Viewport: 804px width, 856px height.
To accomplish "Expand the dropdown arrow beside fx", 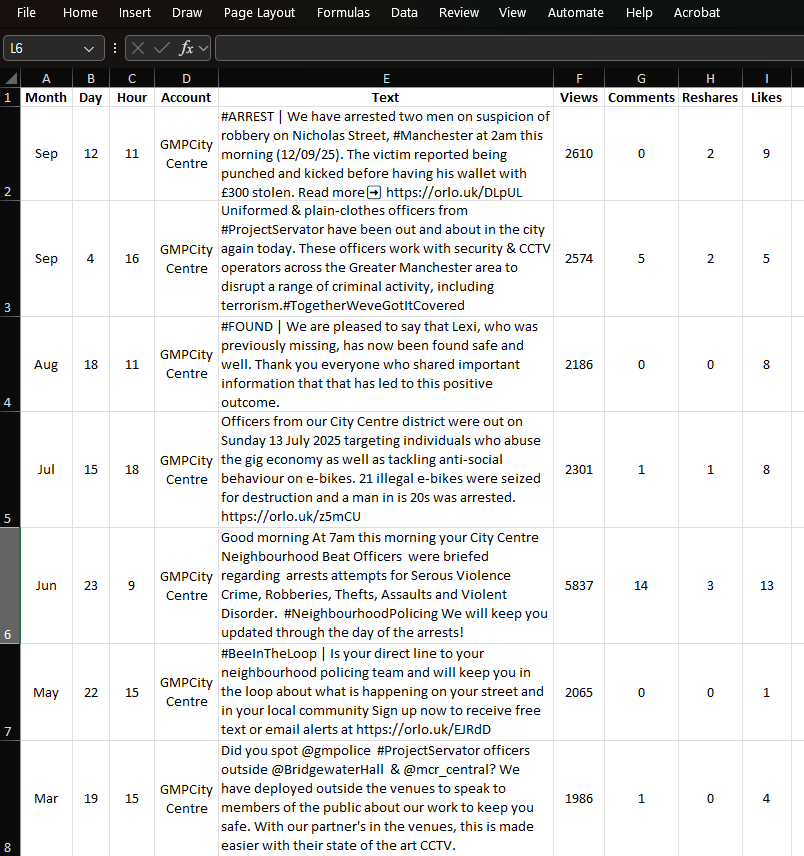I will [x=204, y=48].
